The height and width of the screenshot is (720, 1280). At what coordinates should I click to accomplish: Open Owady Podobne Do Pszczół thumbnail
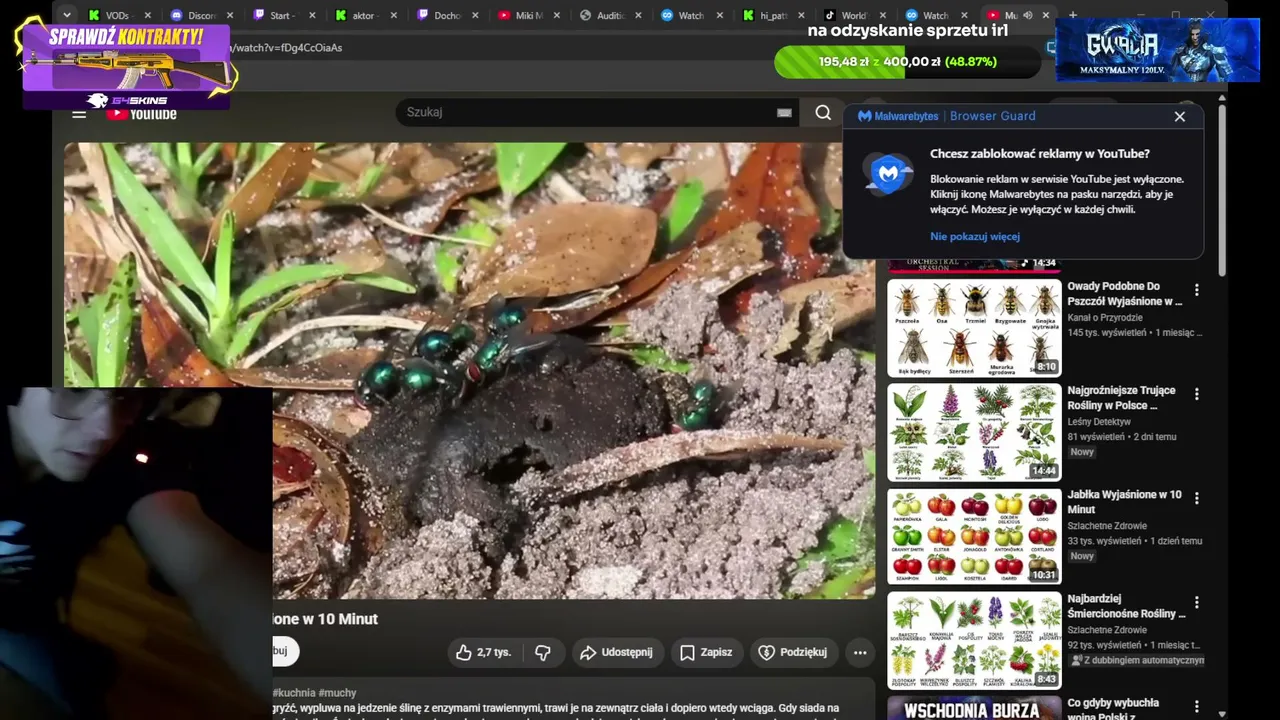coord(974,328)
